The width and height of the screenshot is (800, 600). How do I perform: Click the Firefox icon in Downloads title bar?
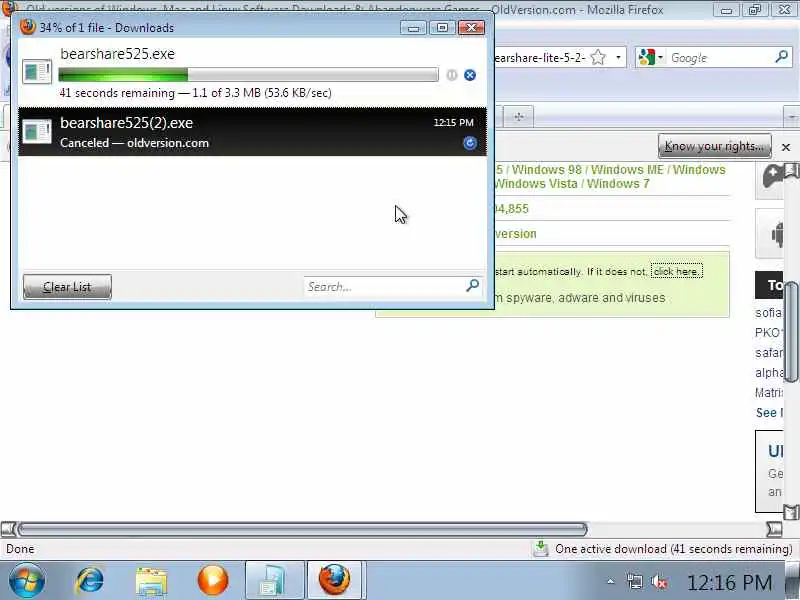[28, 27]
